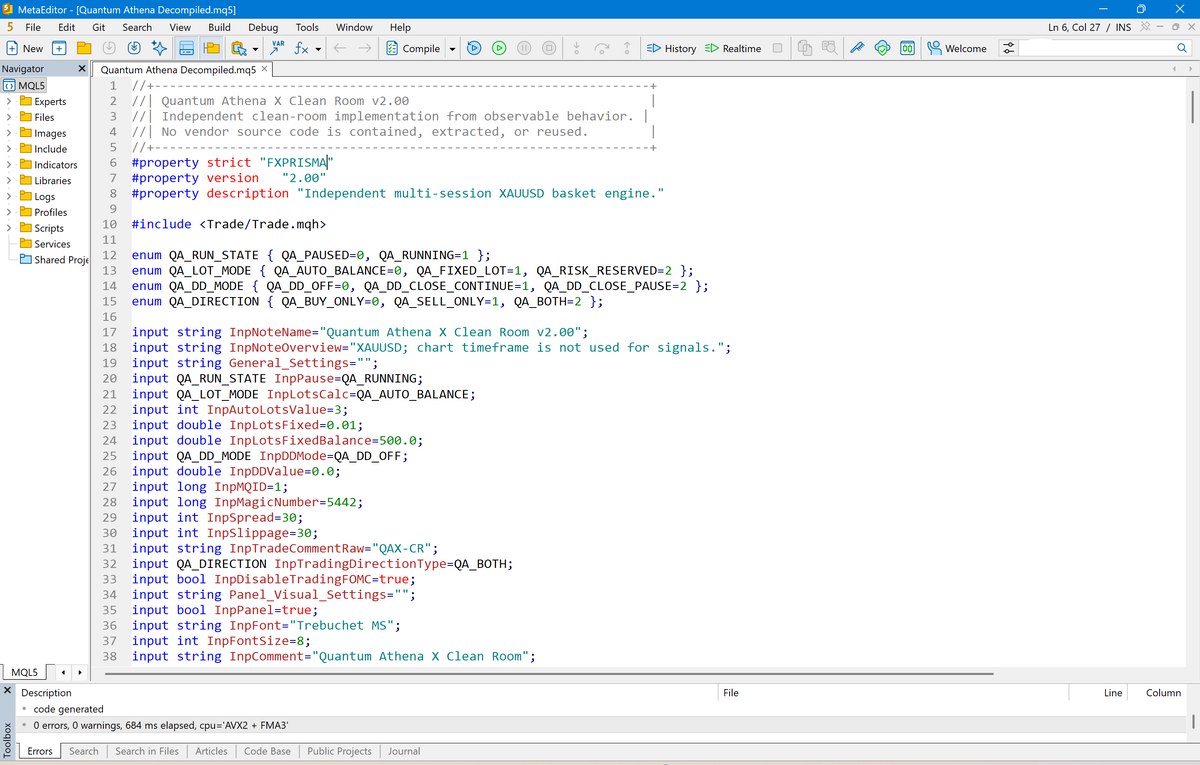The width and height of the screenshot is (1200, 765).
Task: Select the MQL5 root in Navigator
Action: (24, 85)
